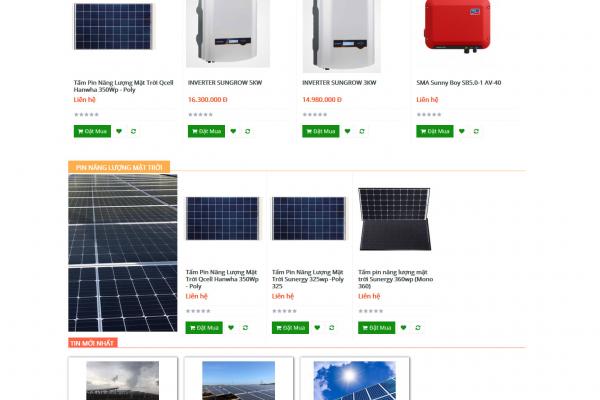Open Tấm Pin Sunergy 325wp Poly title link

pyautogui.click(x=307, y=278)
